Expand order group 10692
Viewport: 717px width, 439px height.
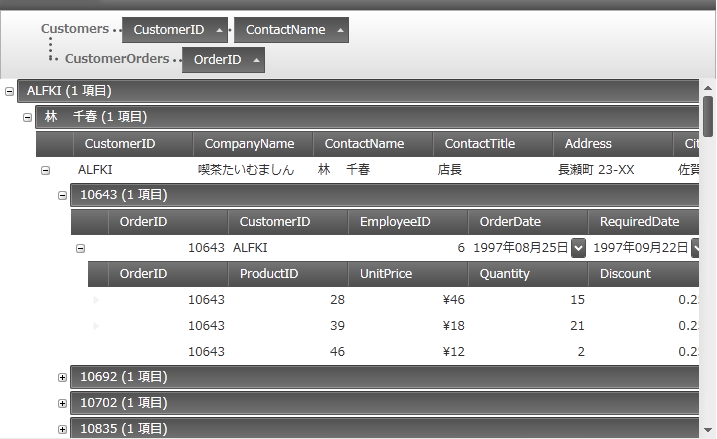point(63,377)
